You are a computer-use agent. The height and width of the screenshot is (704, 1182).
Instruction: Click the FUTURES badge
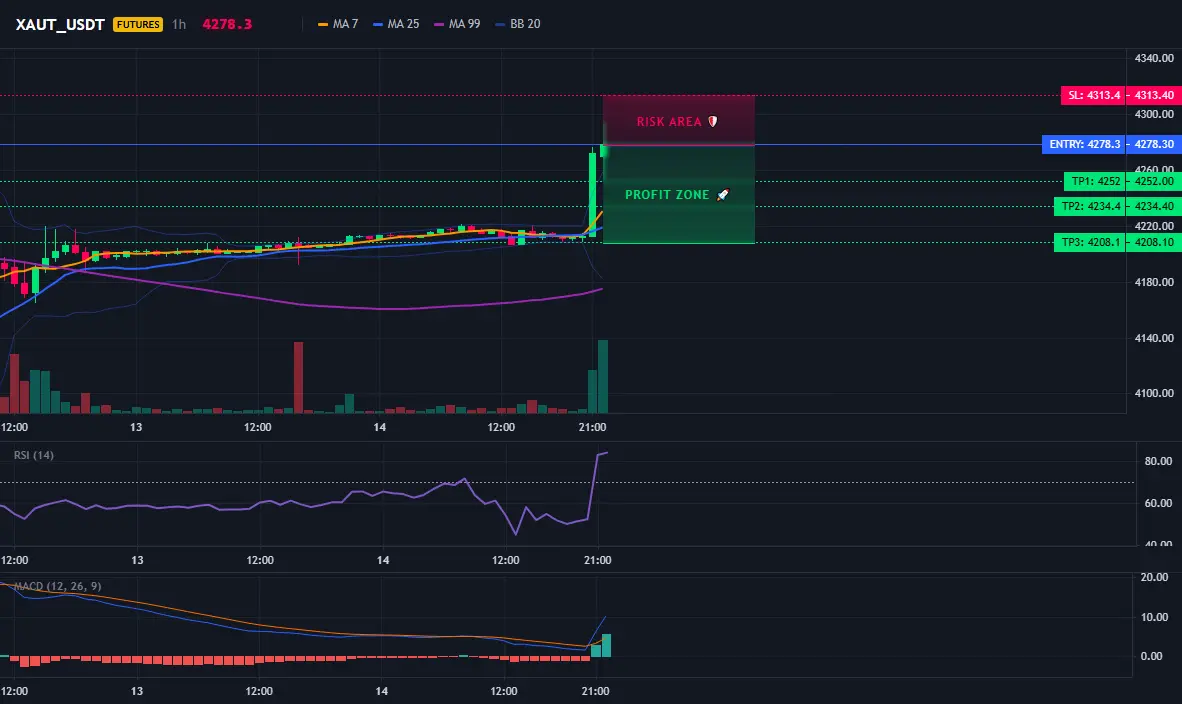coord(138,24)
